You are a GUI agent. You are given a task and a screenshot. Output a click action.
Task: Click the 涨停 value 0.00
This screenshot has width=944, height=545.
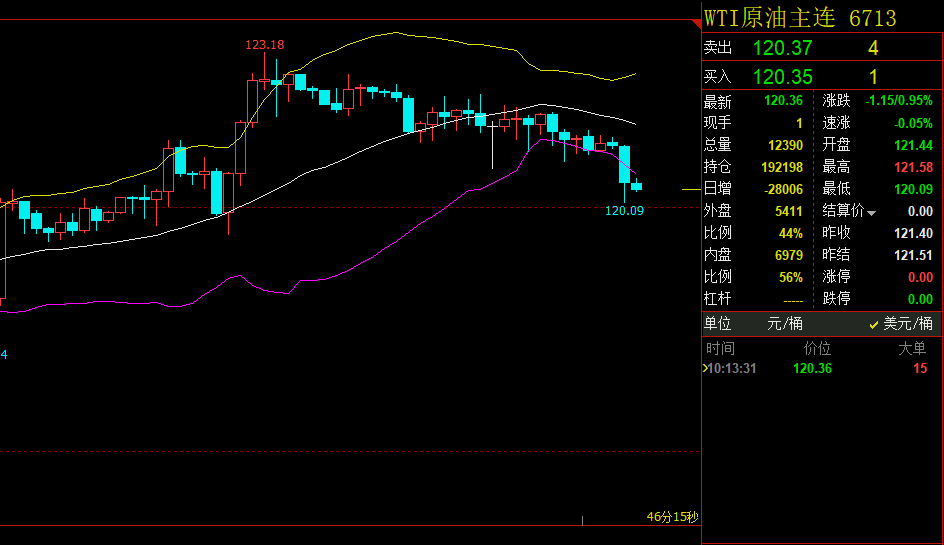[x=920, y=277]
